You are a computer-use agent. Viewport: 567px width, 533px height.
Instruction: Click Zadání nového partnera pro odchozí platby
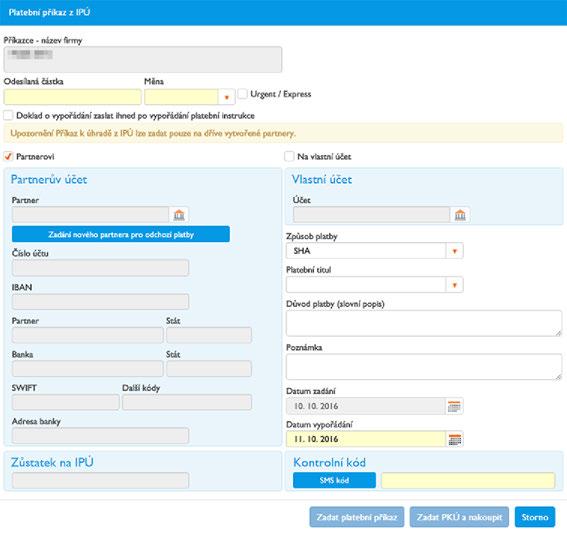point(121,234)
